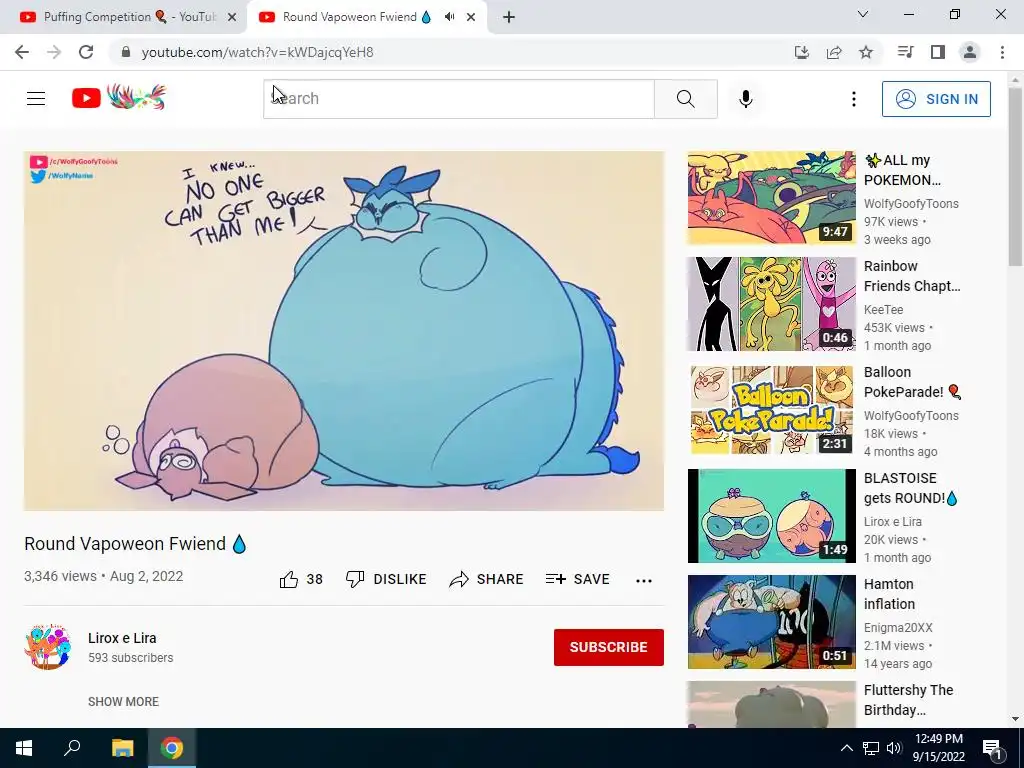Open Hamton inflation video thumbnail
1024x768 pixels.
click(771, 622)
